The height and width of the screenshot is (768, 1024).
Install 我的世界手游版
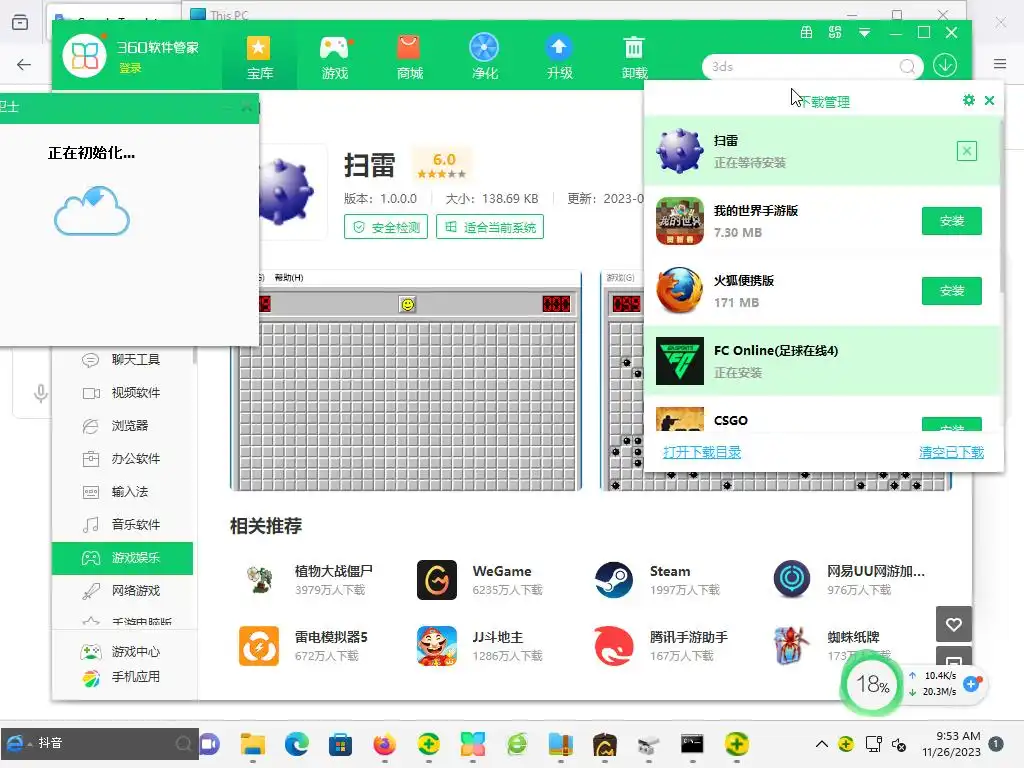tap(952, 221)
